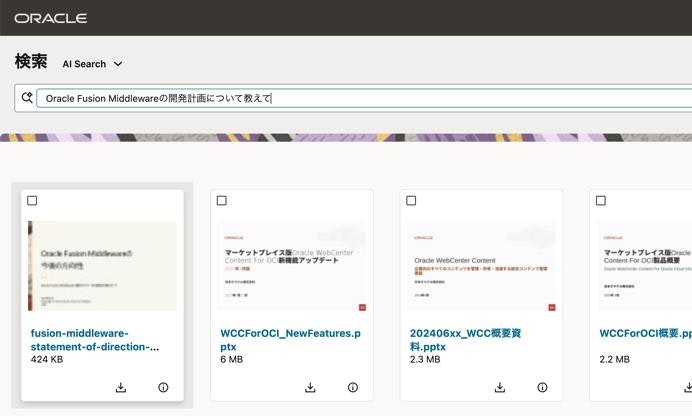The image size is (692, 416).
Task: Click the 2.3 MB file size text
Action: 425,360
